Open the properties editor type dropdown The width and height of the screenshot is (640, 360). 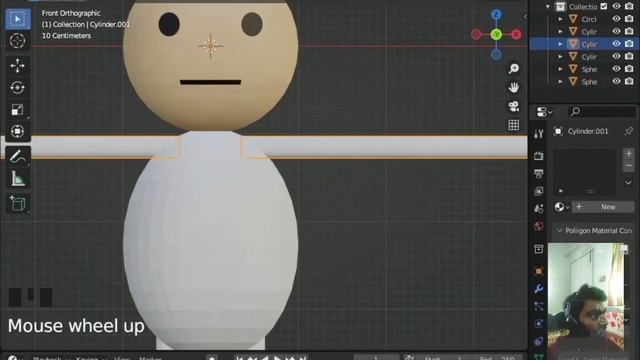[x=544, y=111]
